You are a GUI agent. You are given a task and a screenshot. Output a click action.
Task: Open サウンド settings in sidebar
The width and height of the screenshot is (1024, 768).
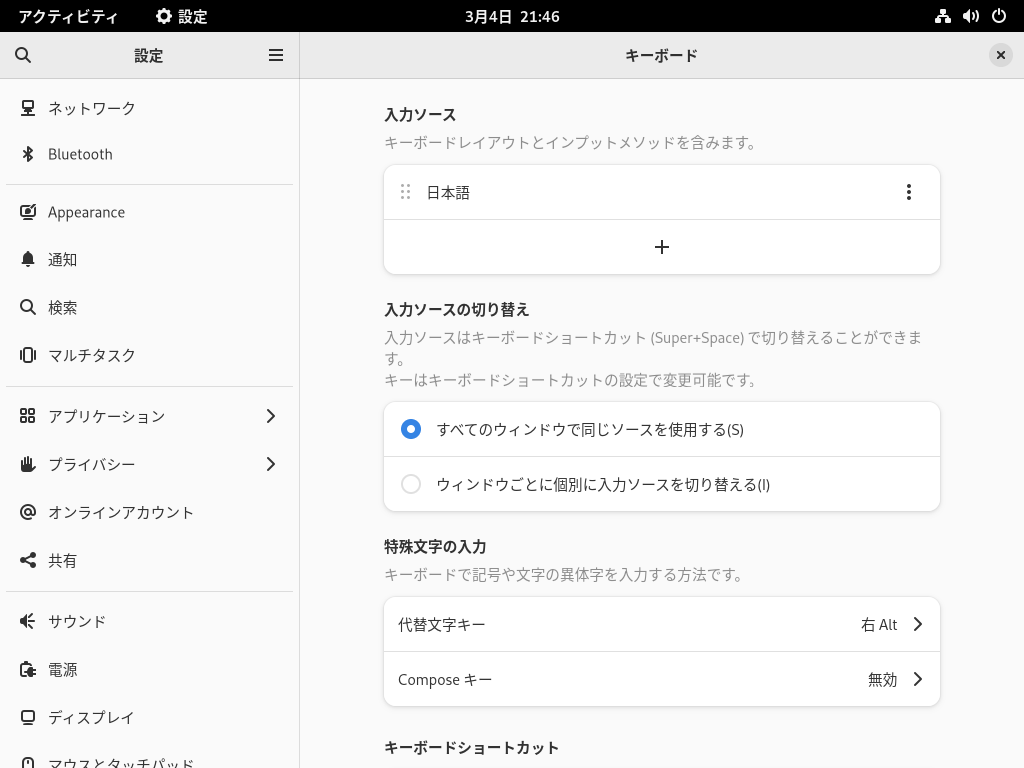(x=150, y=621)
